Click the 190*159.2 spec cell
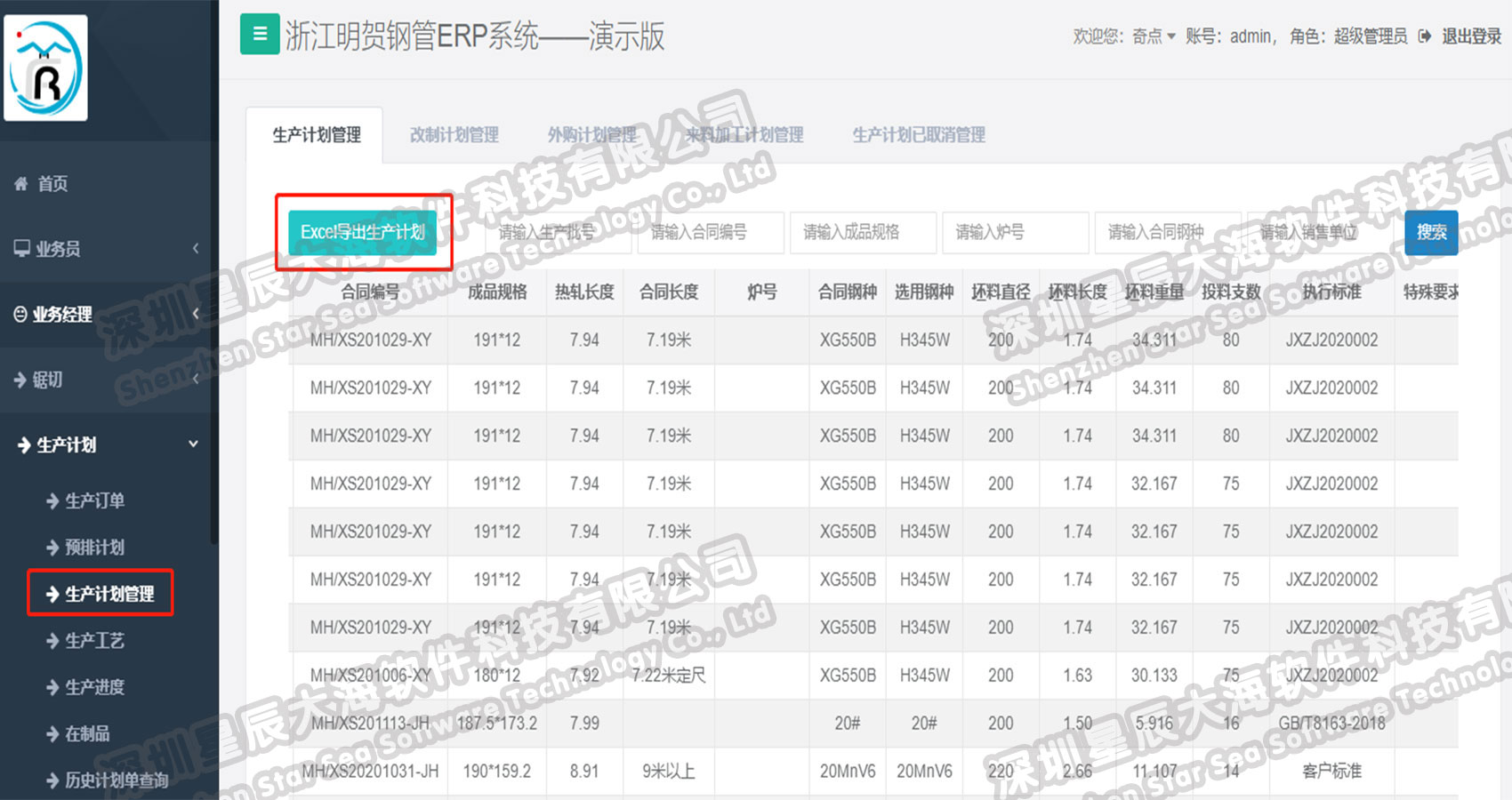 coord(497,772)
